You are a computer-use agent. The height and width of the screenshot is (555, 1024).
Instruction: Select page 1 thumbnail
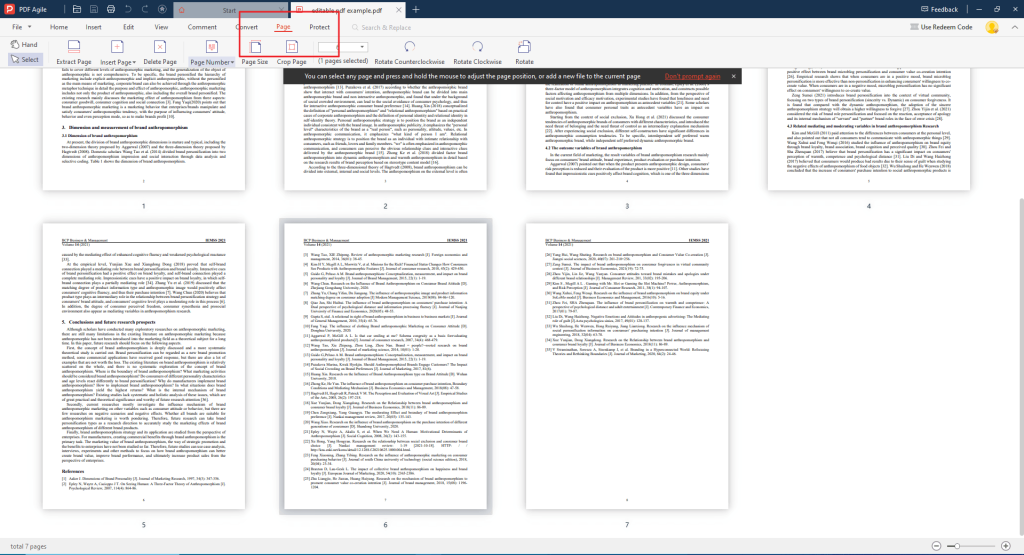click(144, 129)
